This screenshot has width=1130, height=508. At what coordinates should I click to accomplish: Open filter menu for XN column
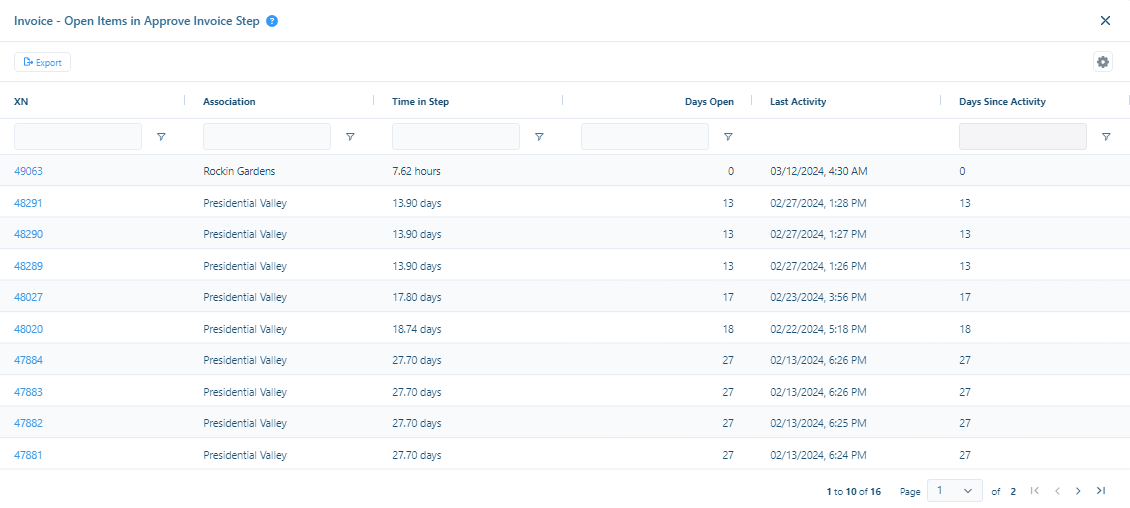pyautogui.click(x=161, y=137)
